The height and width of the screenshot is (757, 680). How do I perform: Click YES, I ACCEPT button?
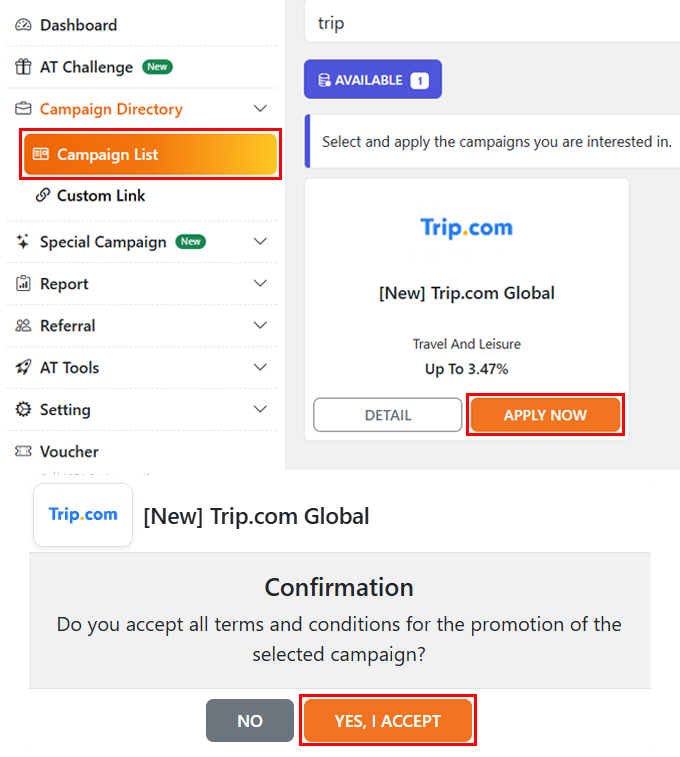pos(387,721)
